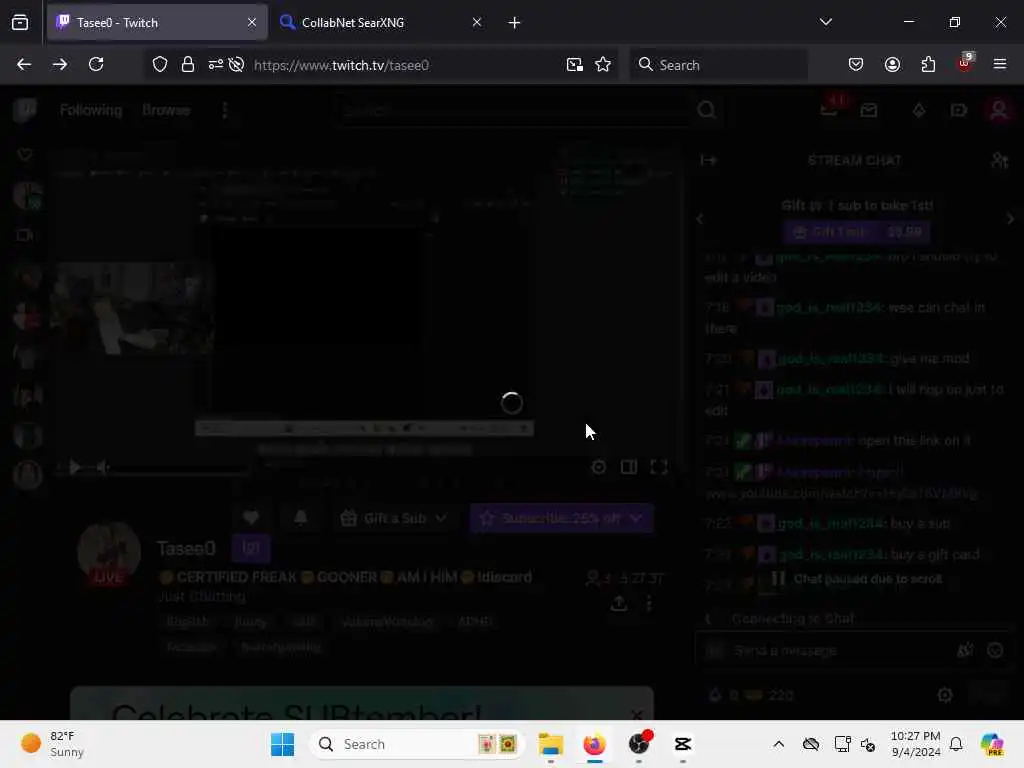This screenshot has width=1024, height=768.
Task: Dismiss the Celebrate SUBtember banner
Action: [637, 714]
